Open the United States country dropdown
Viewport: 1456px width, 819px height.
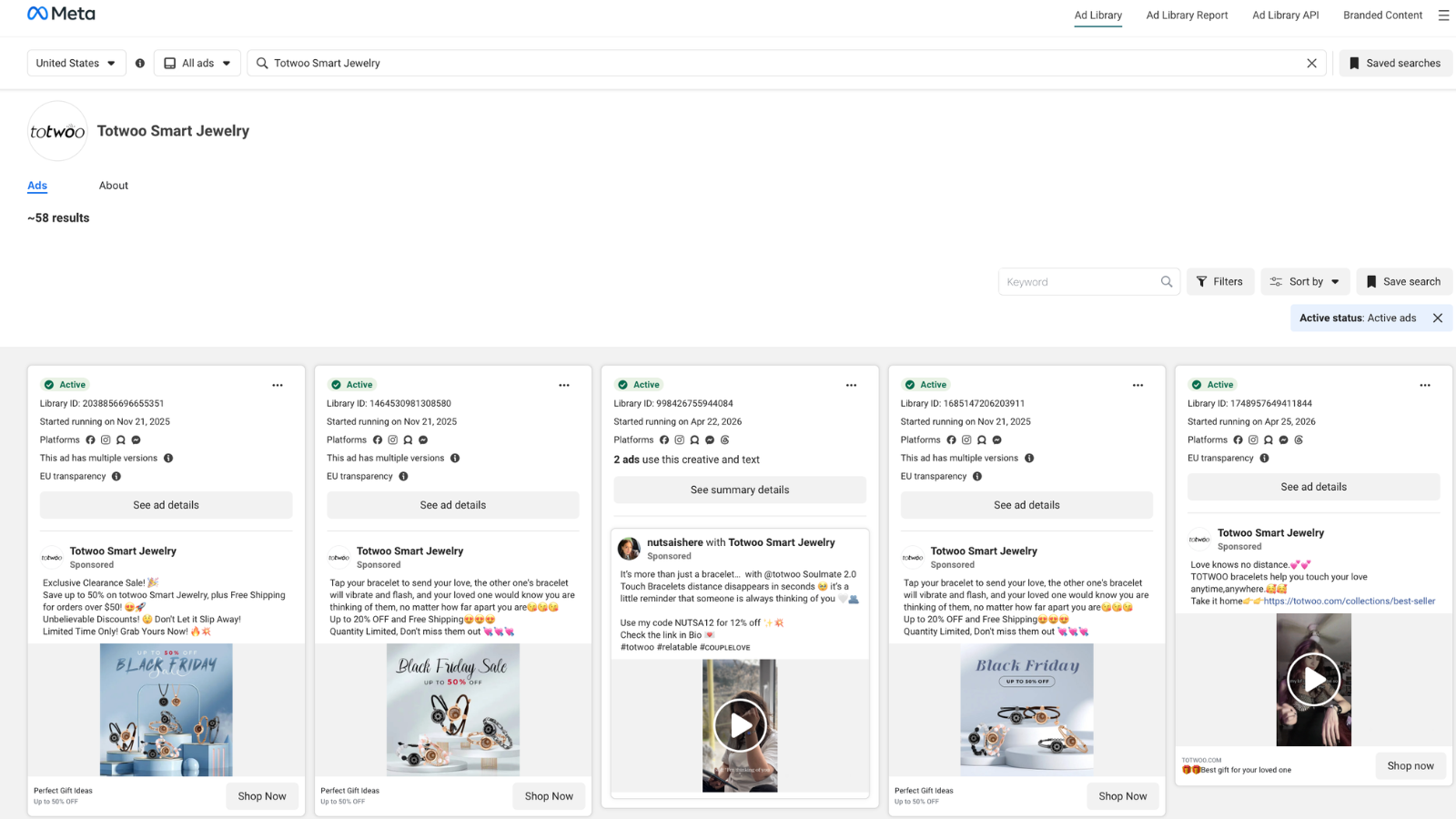(76, 64)
